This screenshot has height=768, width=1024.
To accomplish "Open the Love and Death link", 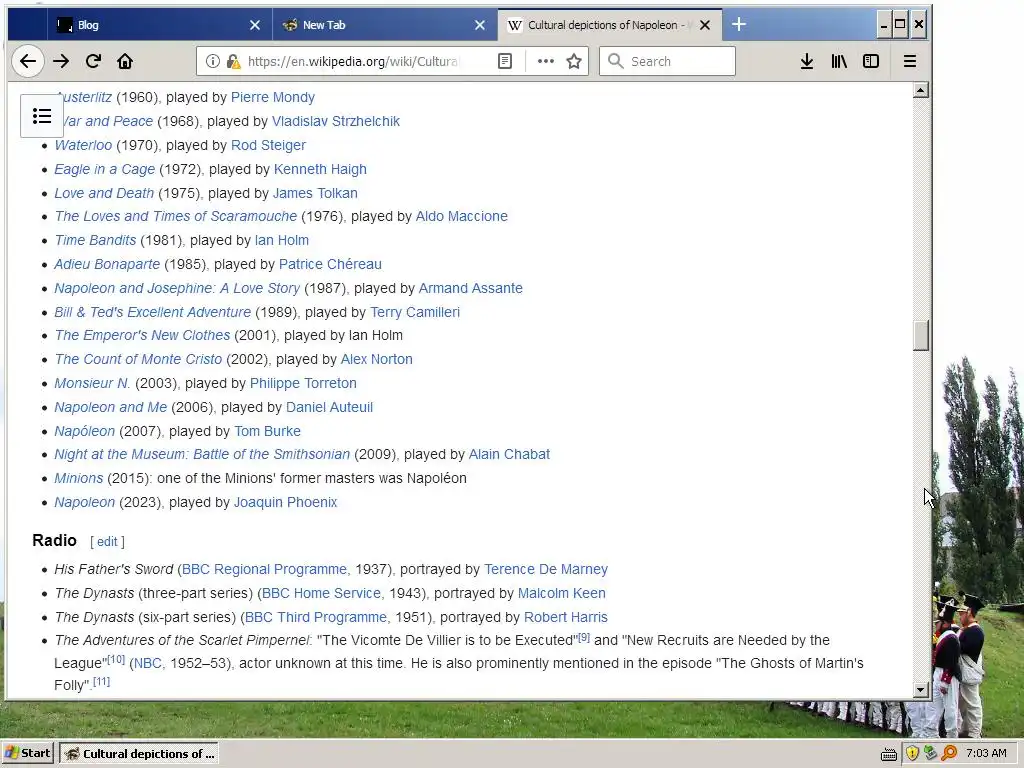I will [x=104, y=193].
